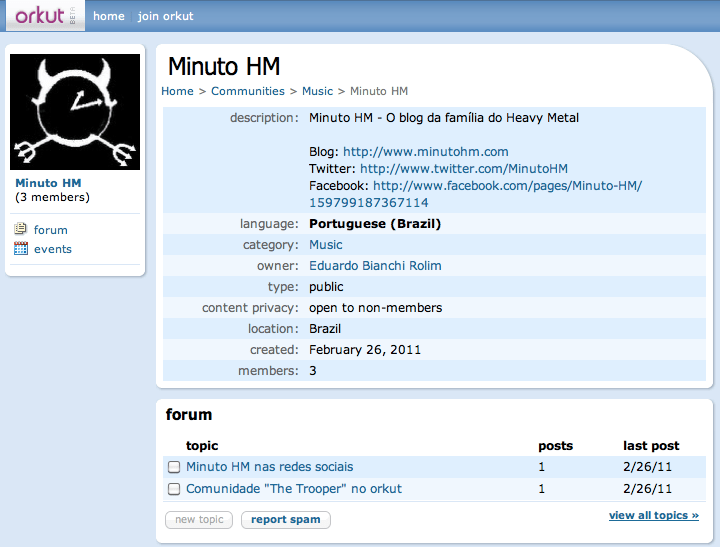Image resolution: width=720 pixels, height=547 pixels.
Task: Open the Facebook Minuto-HM page link
Action: click(476, 194)
